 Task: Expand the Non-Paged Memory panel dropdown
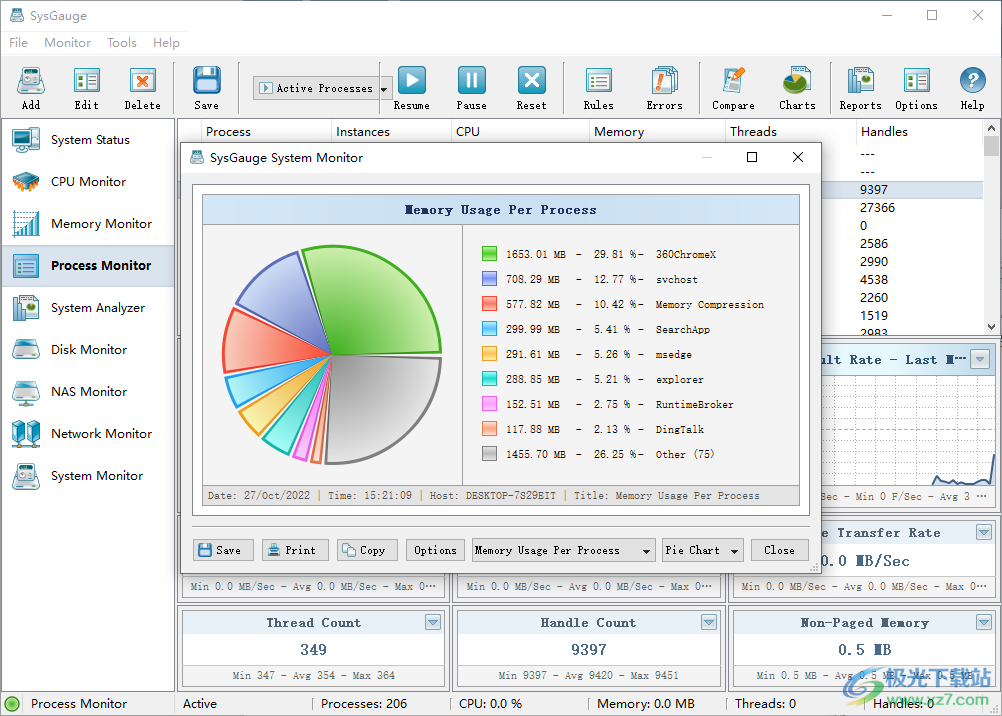[x=983, y=622]
